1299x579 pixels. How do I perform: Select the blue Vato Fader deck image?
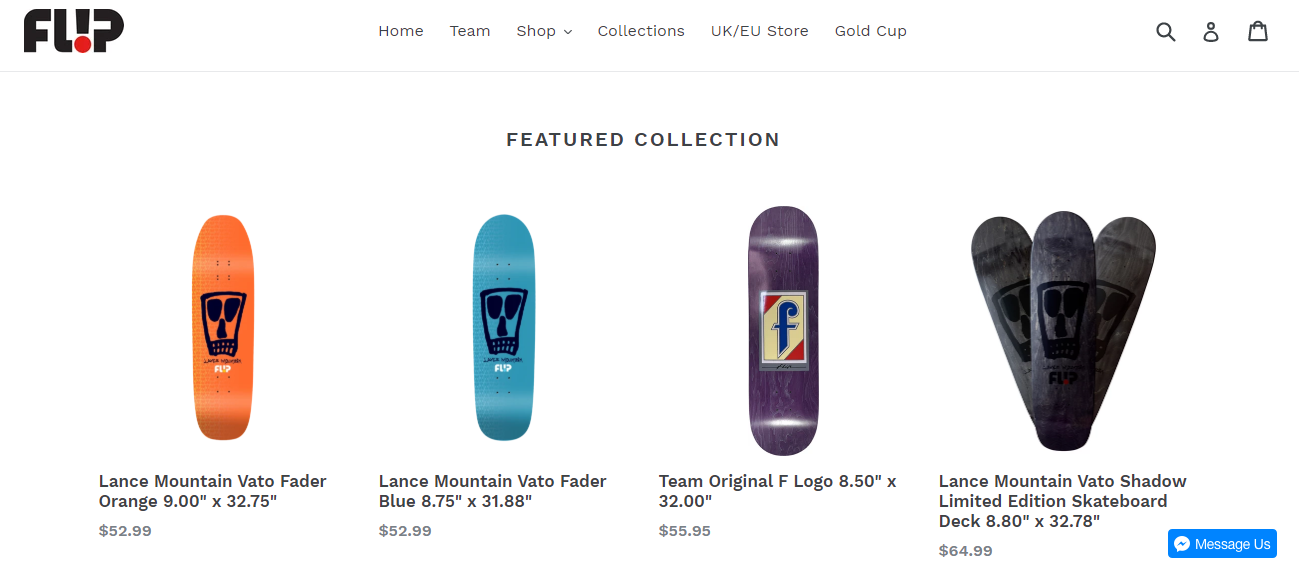pos(503,328)
